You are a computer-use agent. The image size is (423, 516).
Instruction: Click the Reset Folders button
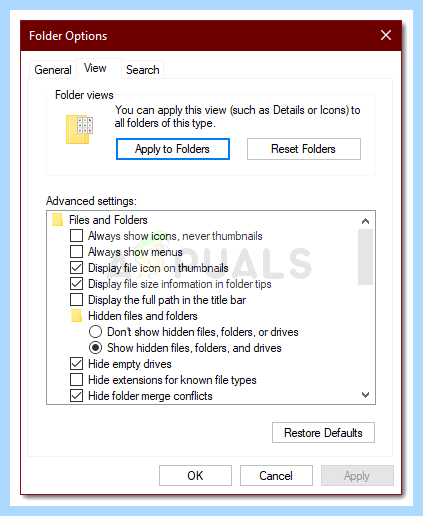tap(303, 149)
